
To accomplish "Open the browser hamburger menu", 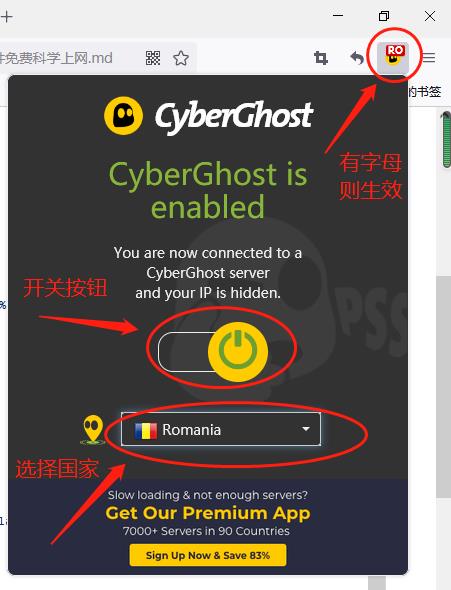I will tap(428, 58).
